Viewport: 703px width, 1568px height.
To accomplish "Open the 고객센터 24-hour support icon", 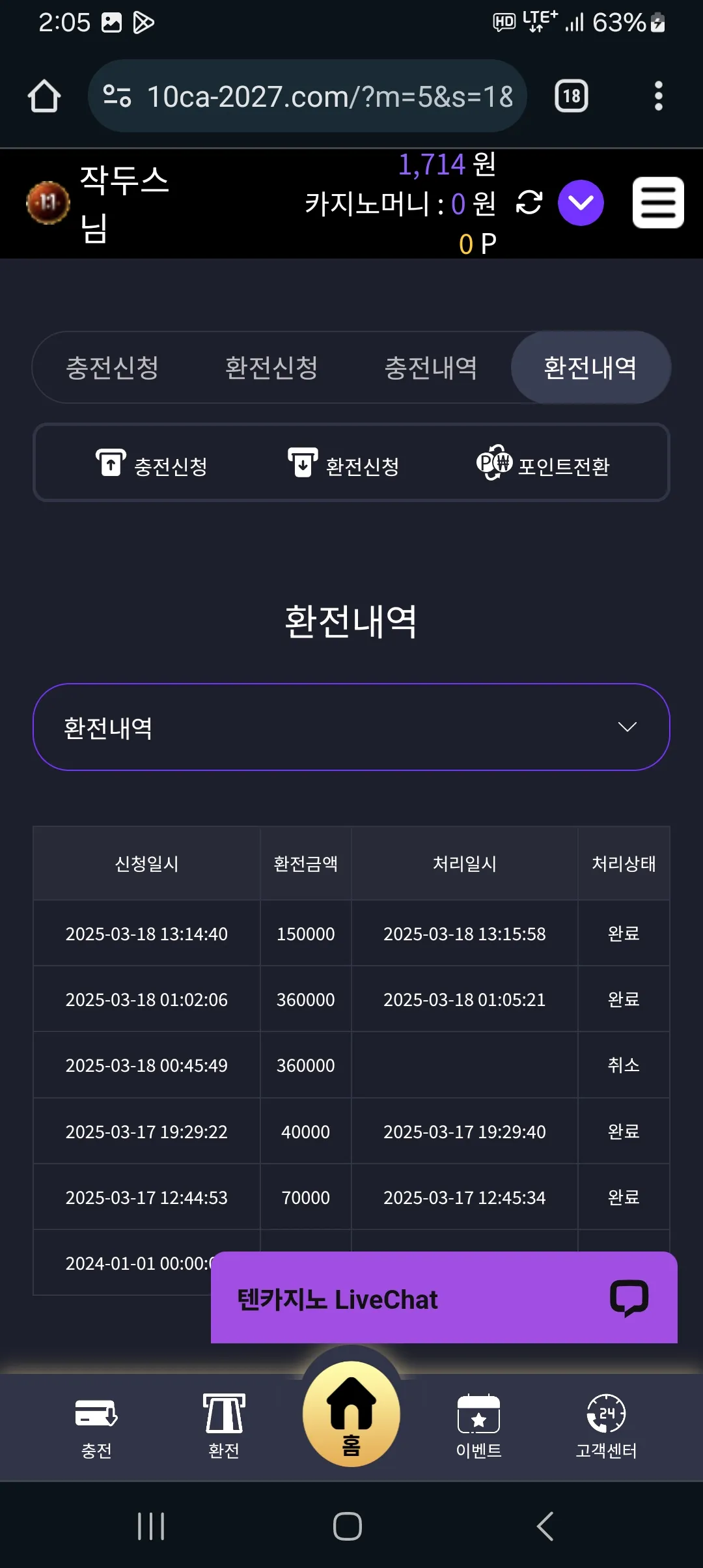I will pyautogui.click(x=606, y=1426).
